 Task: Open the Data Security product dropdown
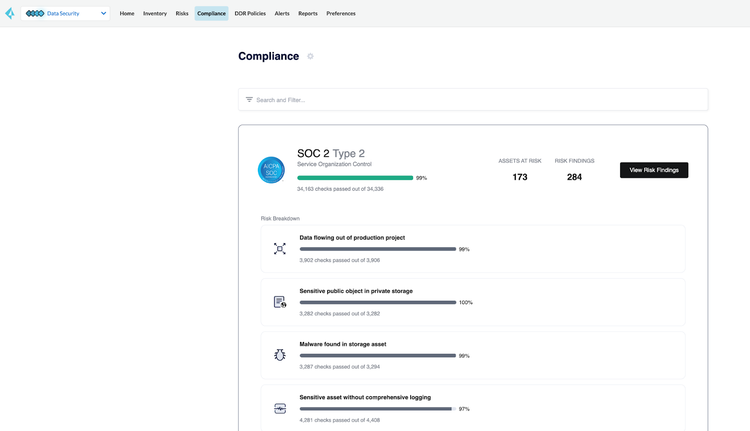[66, 13]
